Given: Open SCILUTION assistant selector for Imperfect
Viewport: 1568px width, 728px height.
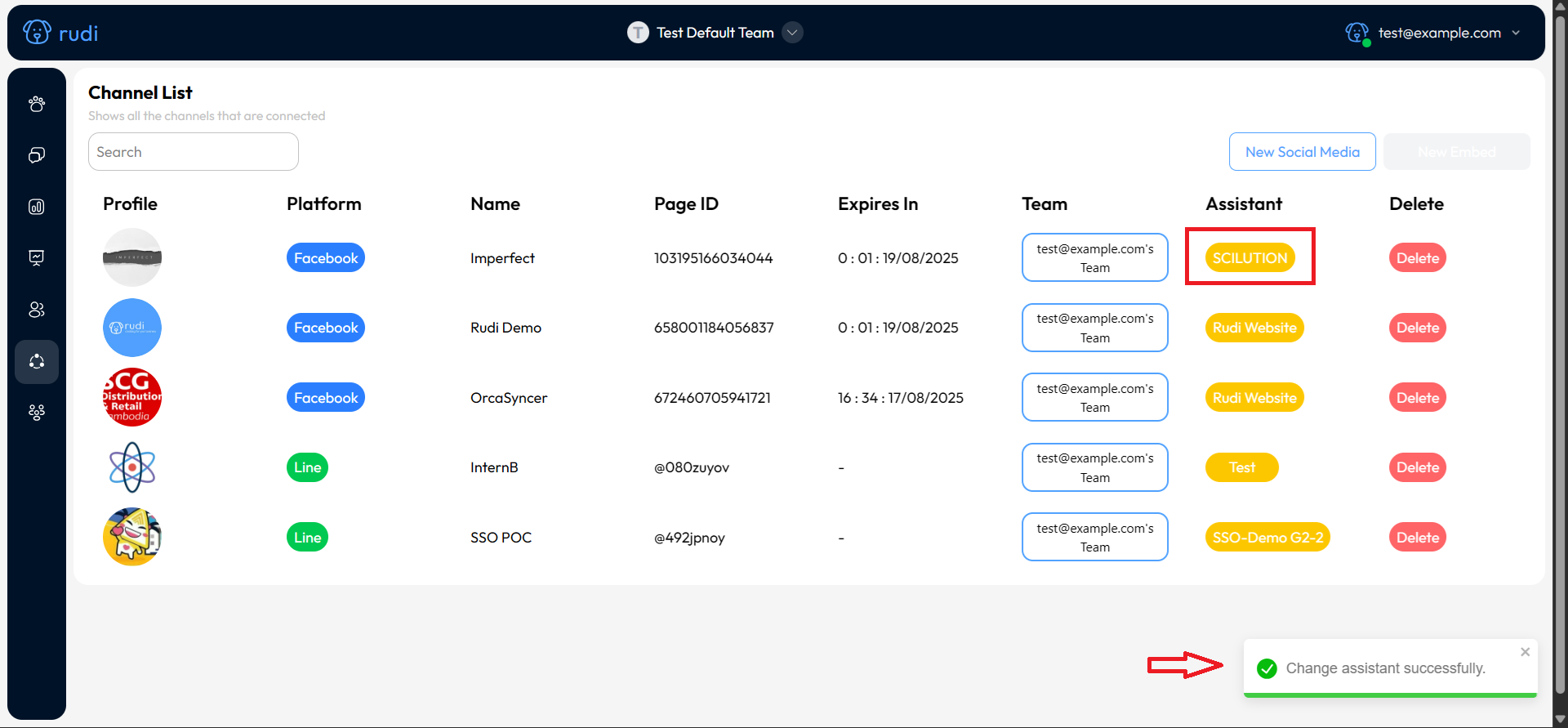Looking at the screenshot, I should (1249, 258).
